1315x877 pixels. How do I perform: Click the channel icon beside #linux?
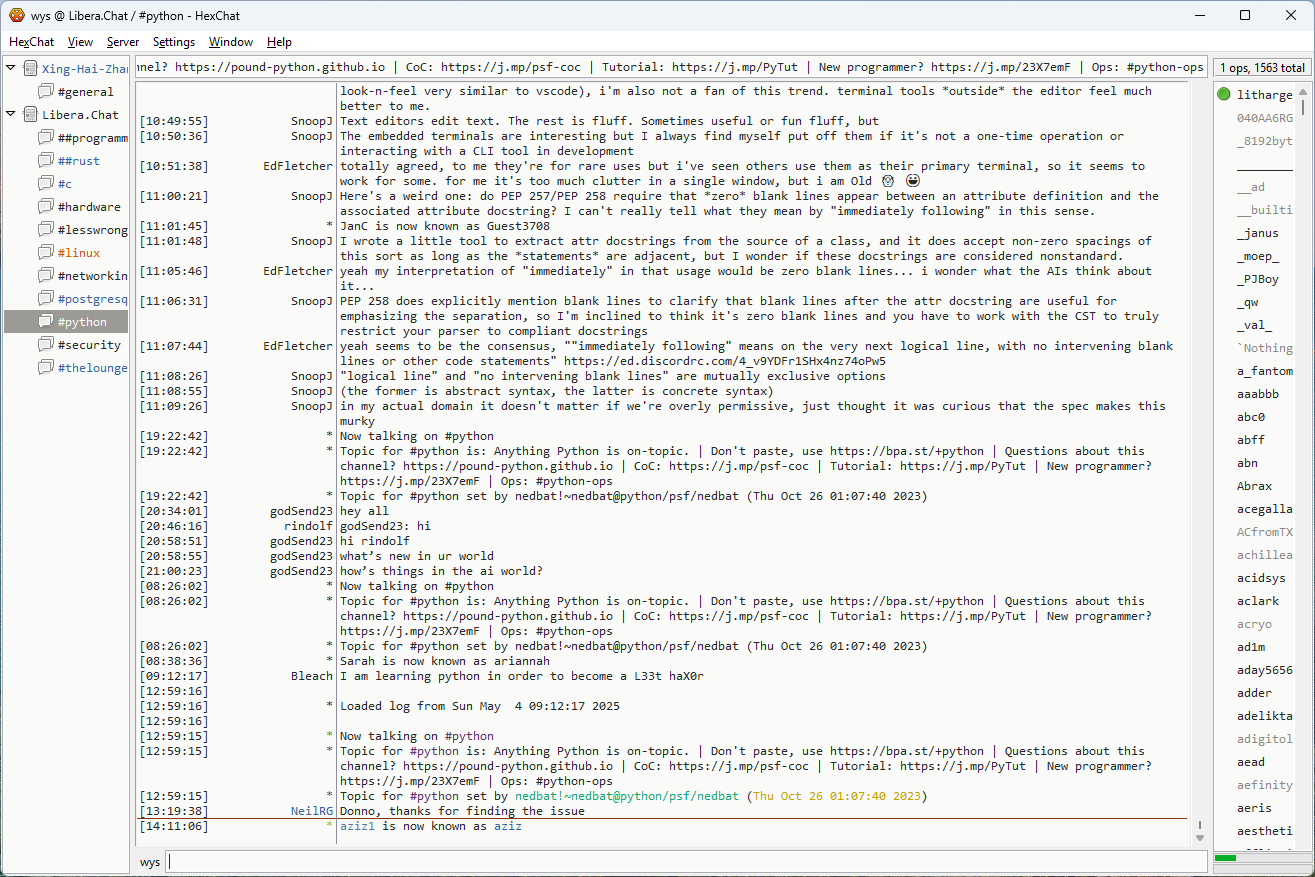pyautogui.click(x=46, y=253)
